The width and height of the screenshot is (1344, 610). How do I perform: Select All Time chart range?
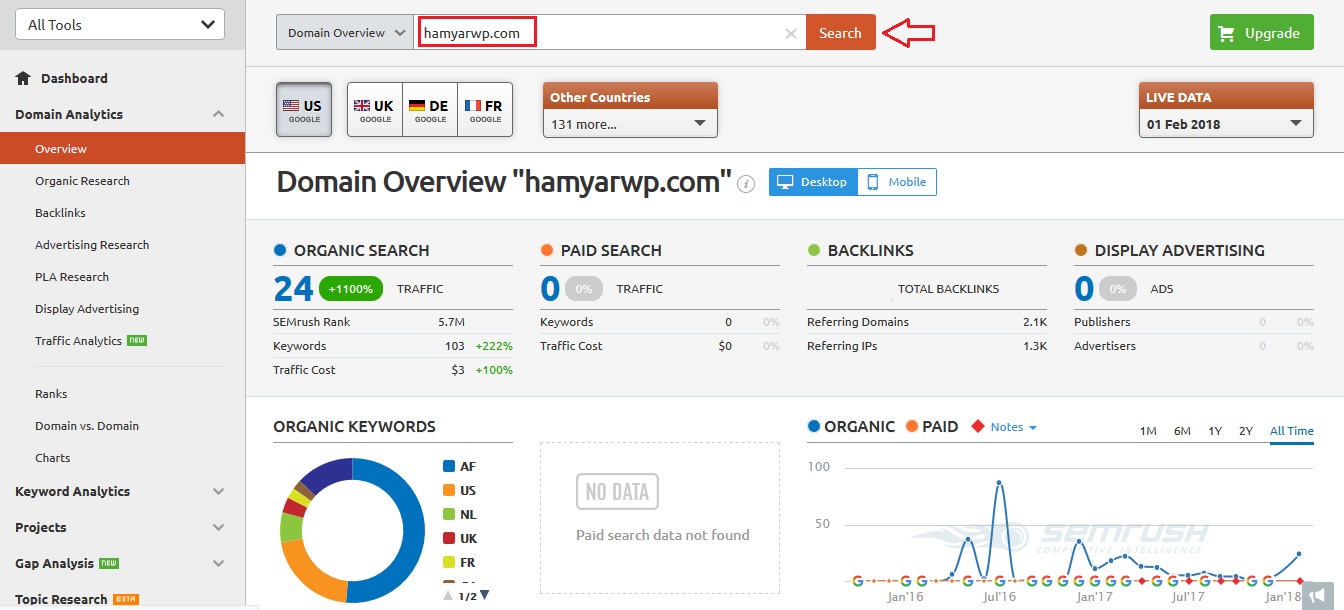coord(1292,431)
